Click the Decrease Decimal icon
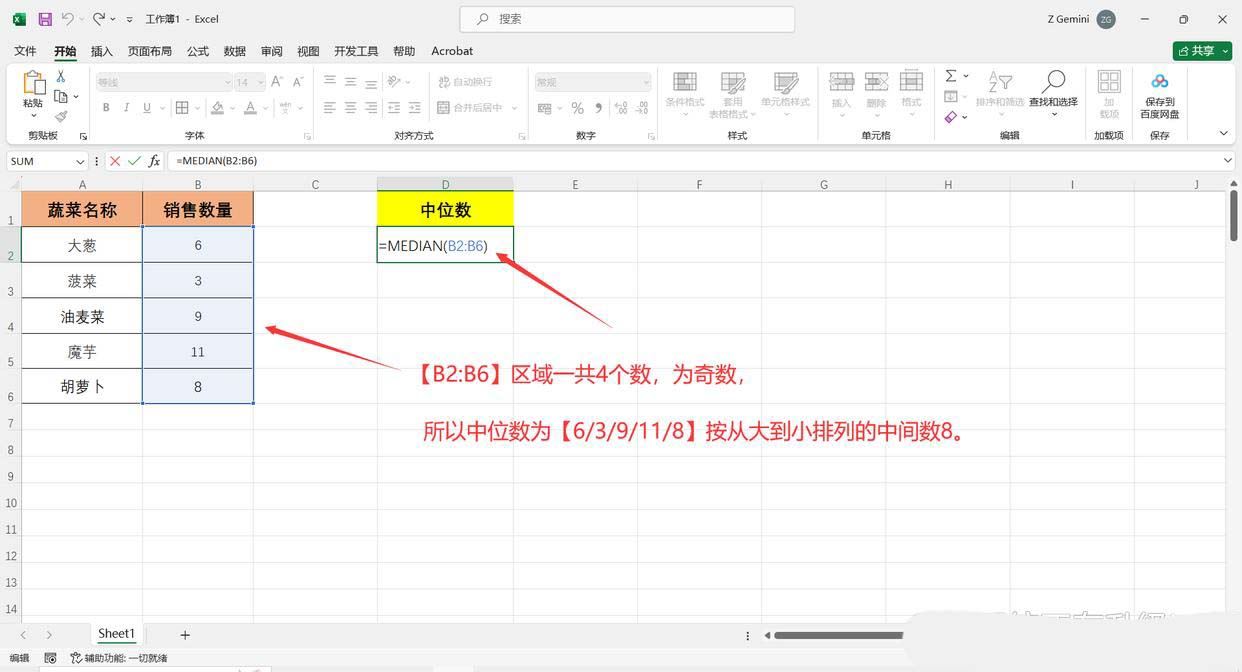 641,108
